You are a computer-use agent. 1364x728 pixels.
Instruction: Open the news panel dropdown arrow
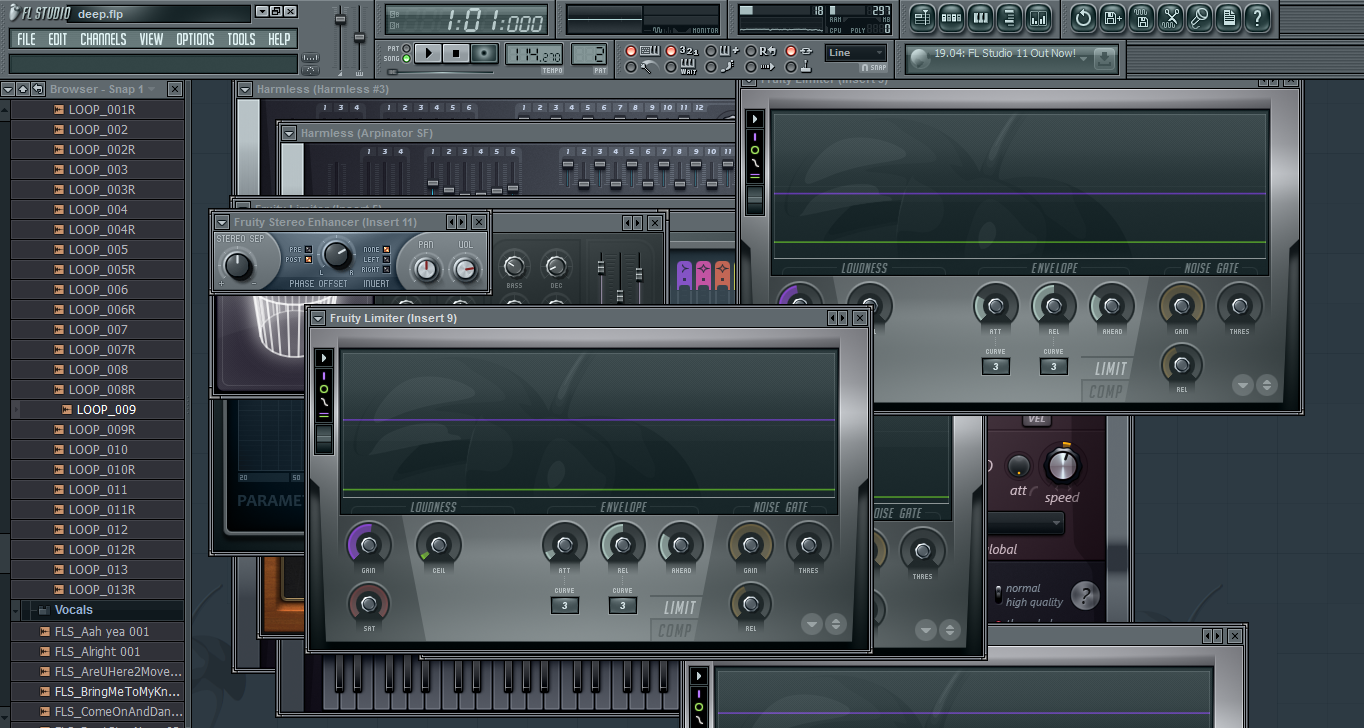1084,59
